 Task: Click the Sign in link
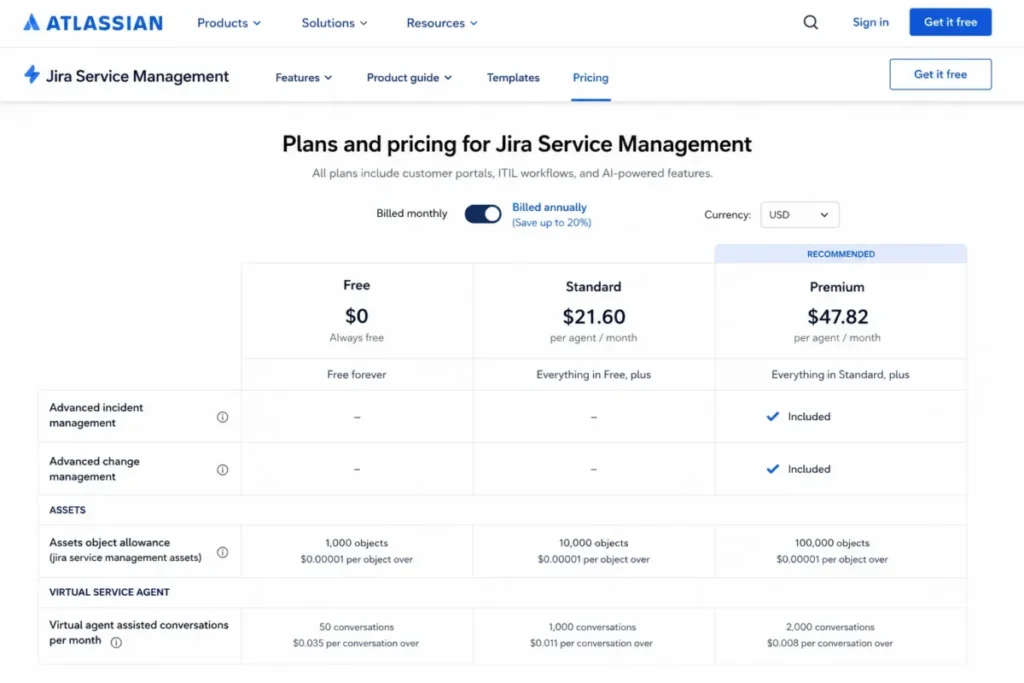(871, 22)
